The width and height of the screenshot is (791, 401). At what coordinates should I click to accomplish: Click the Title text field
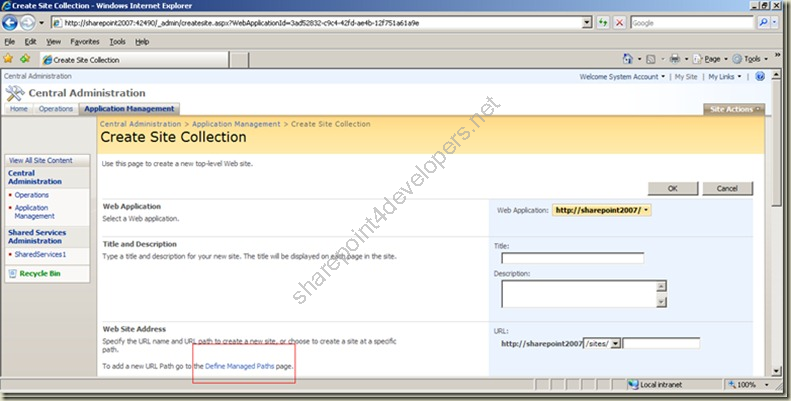coord(573,258)
